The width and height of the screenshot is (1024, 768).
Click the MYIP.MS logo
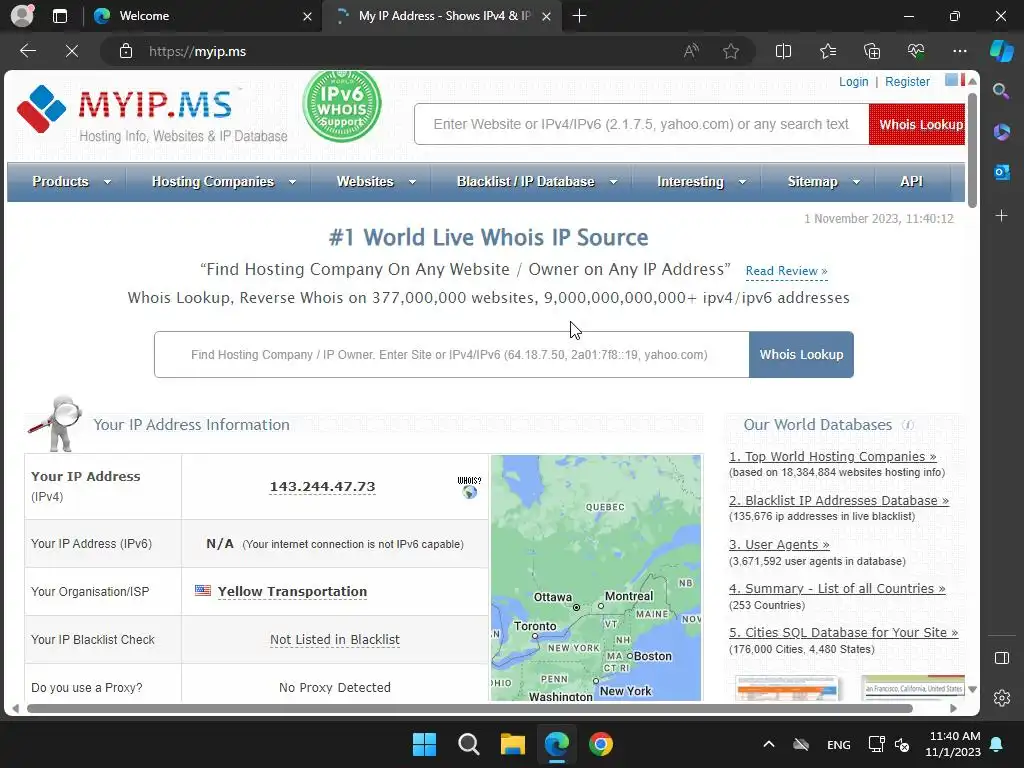[152, 111]
